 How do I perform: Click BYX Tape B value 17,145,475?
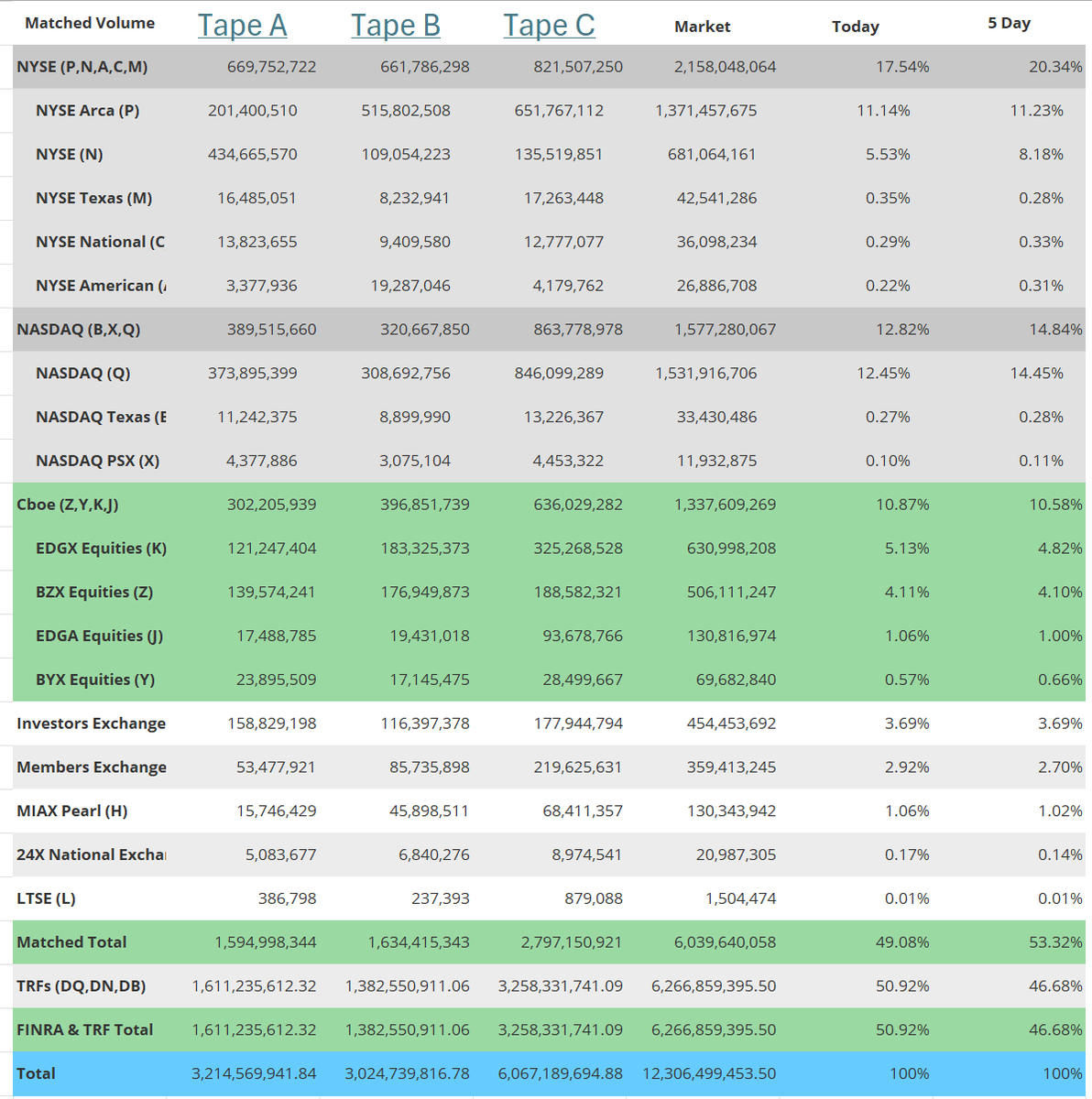[x=430, y=680]
